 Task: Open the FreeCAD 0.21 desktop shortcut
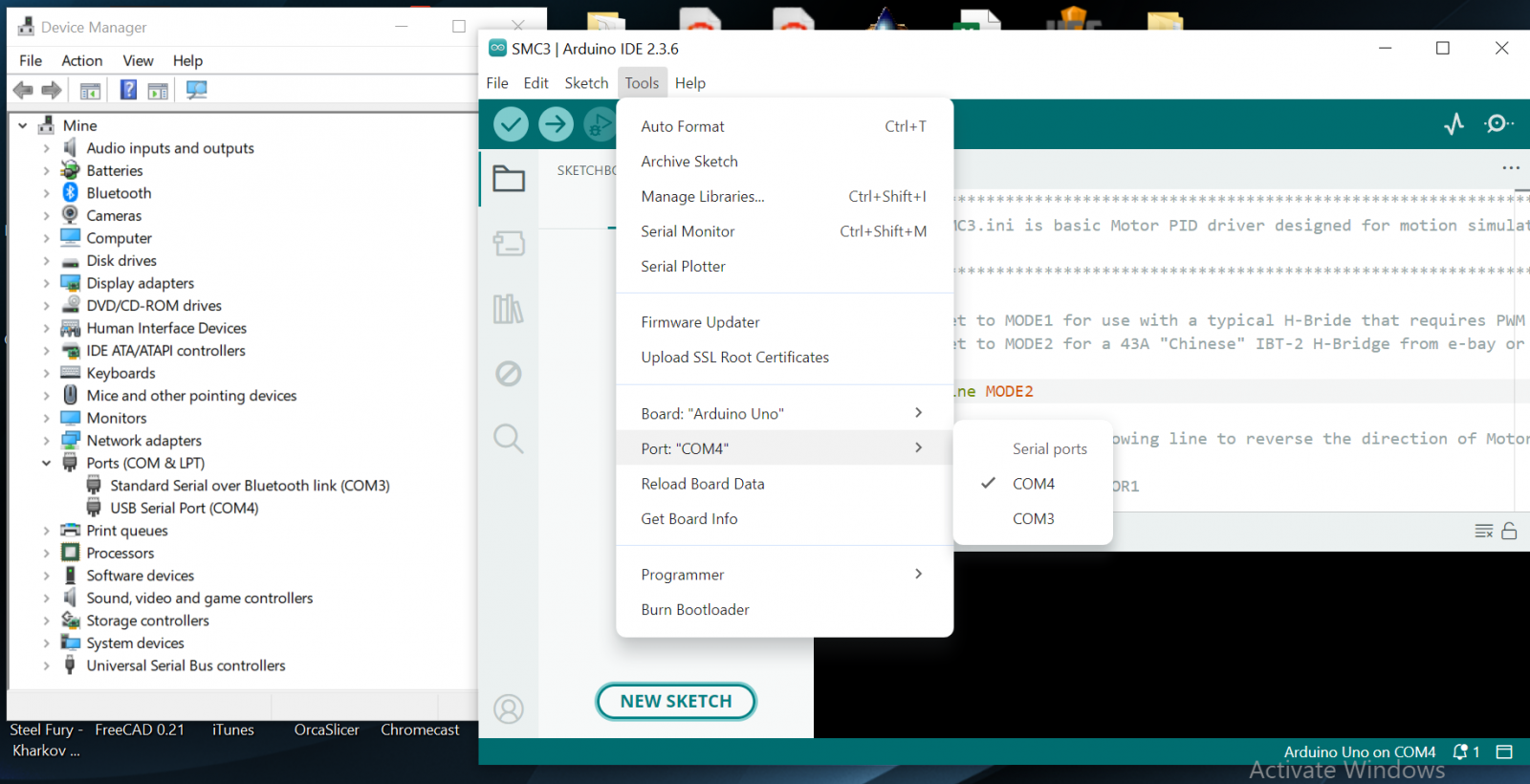coord(140,730)
